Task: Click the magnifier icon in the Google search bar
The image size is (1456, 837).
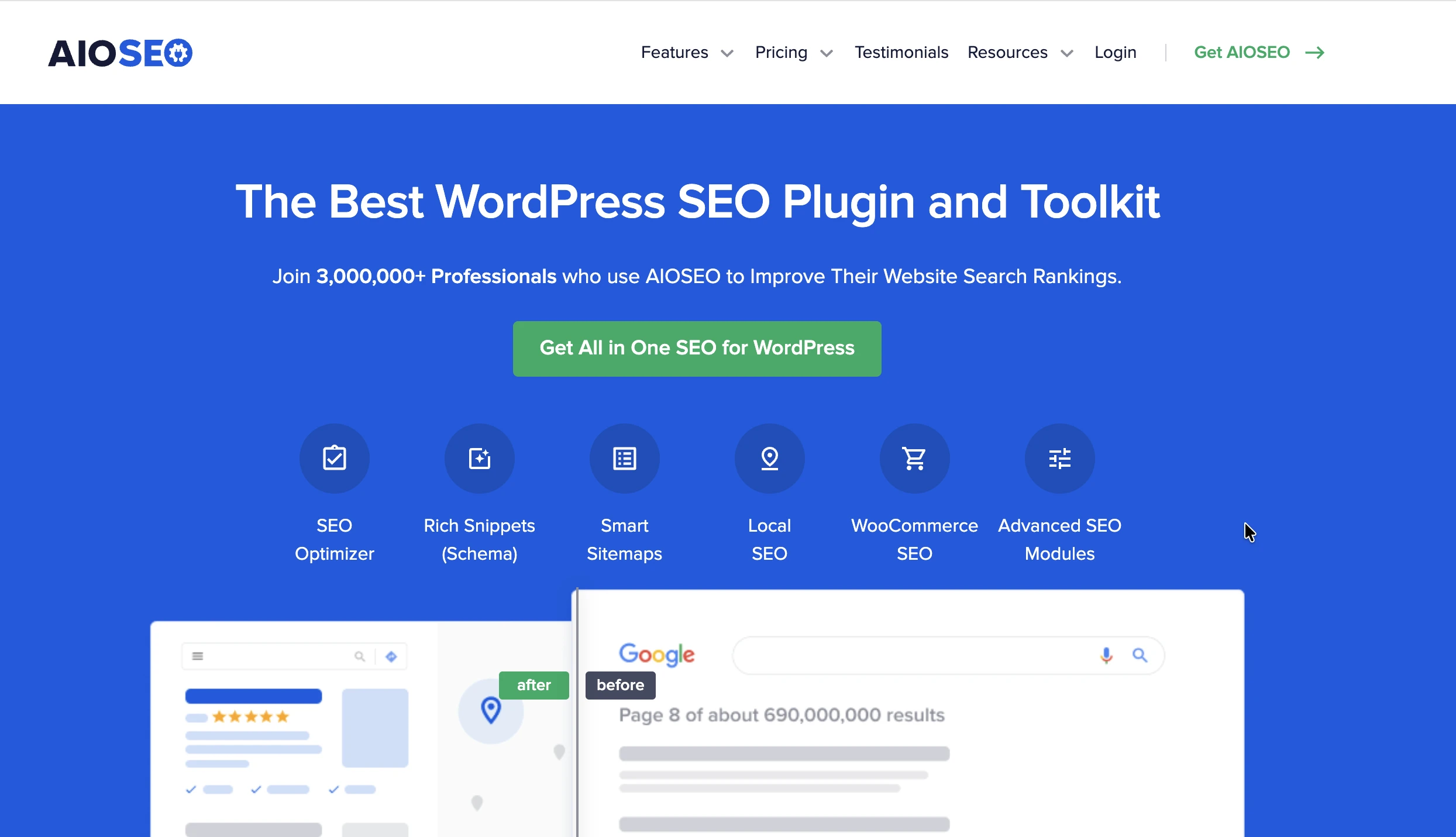Action: pyautogui.click(x=1140, y=655)
